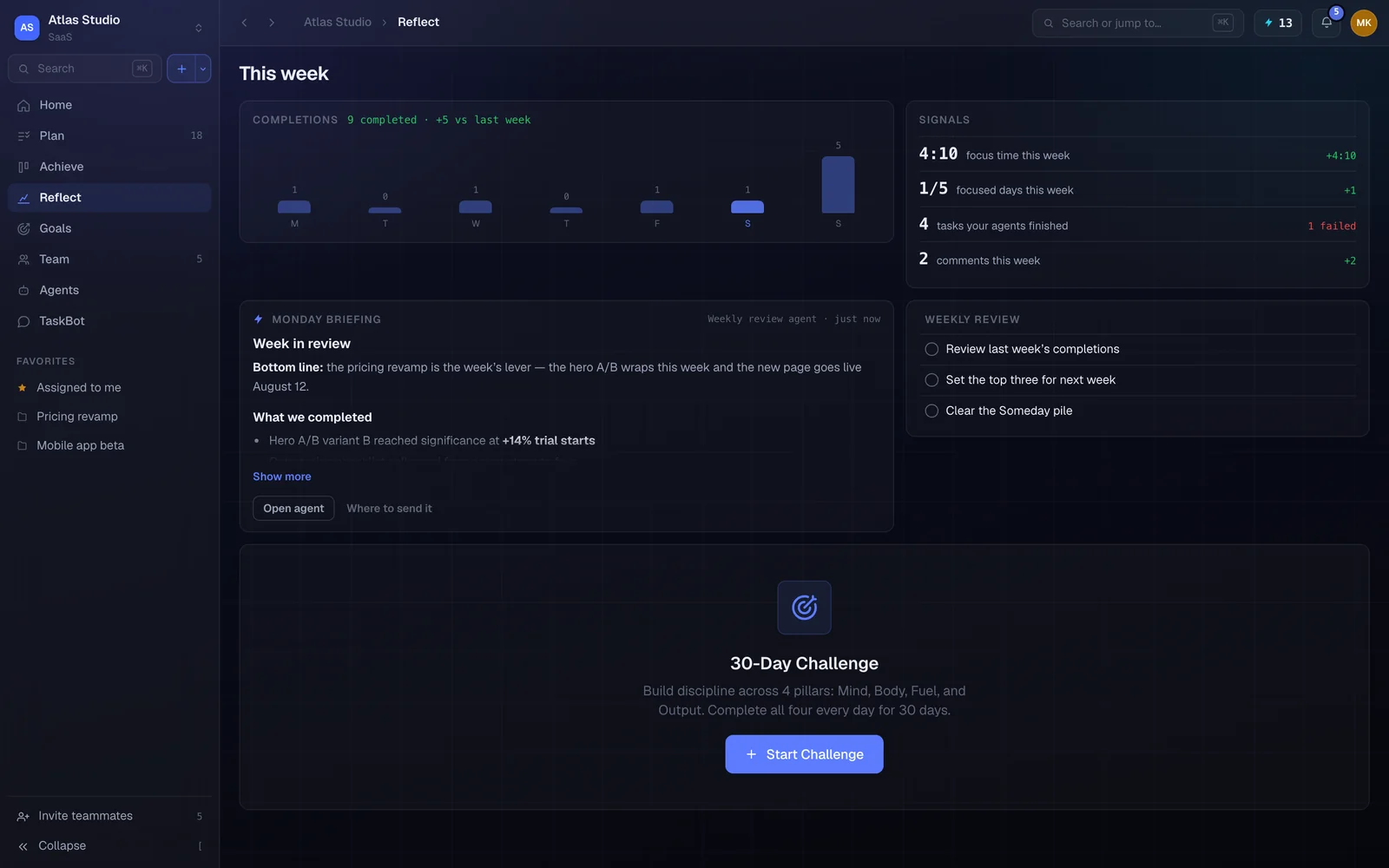Click the sidebar Search field
Image resolution: width=1389 pixels, height=868 pixels.
[x=85, y=69]
